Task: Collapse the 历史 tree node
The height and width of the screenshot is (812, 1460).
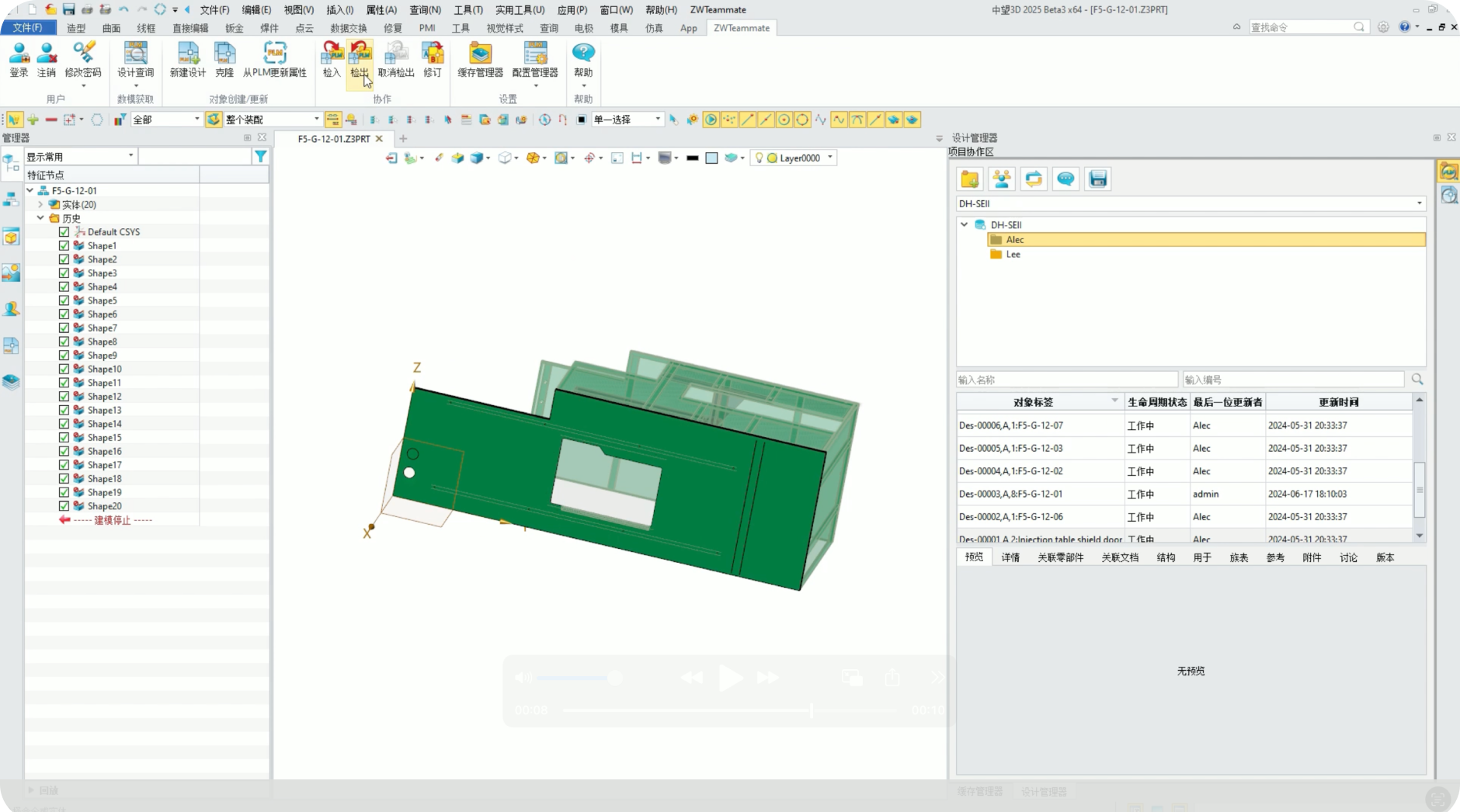Action: [41, 218]
